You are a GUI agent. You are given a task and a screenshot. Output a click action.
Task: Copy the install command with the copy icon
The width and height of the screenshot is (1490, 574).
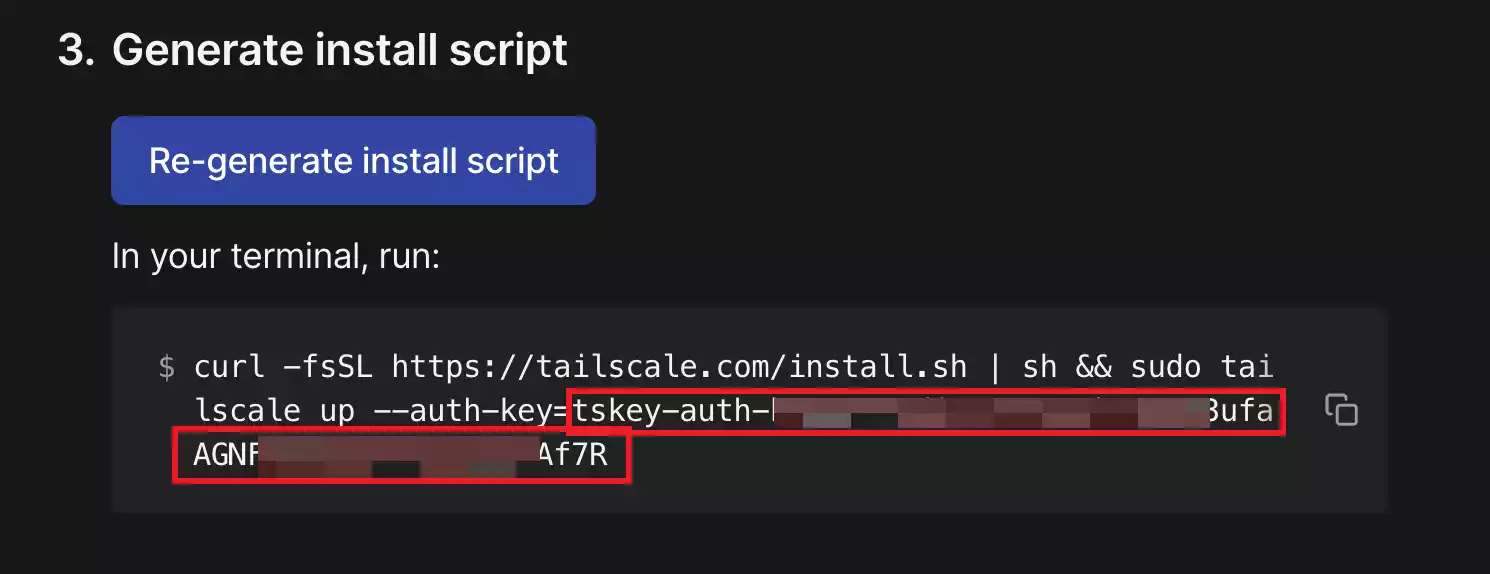pyautogui.click(x=1341, y=411)
